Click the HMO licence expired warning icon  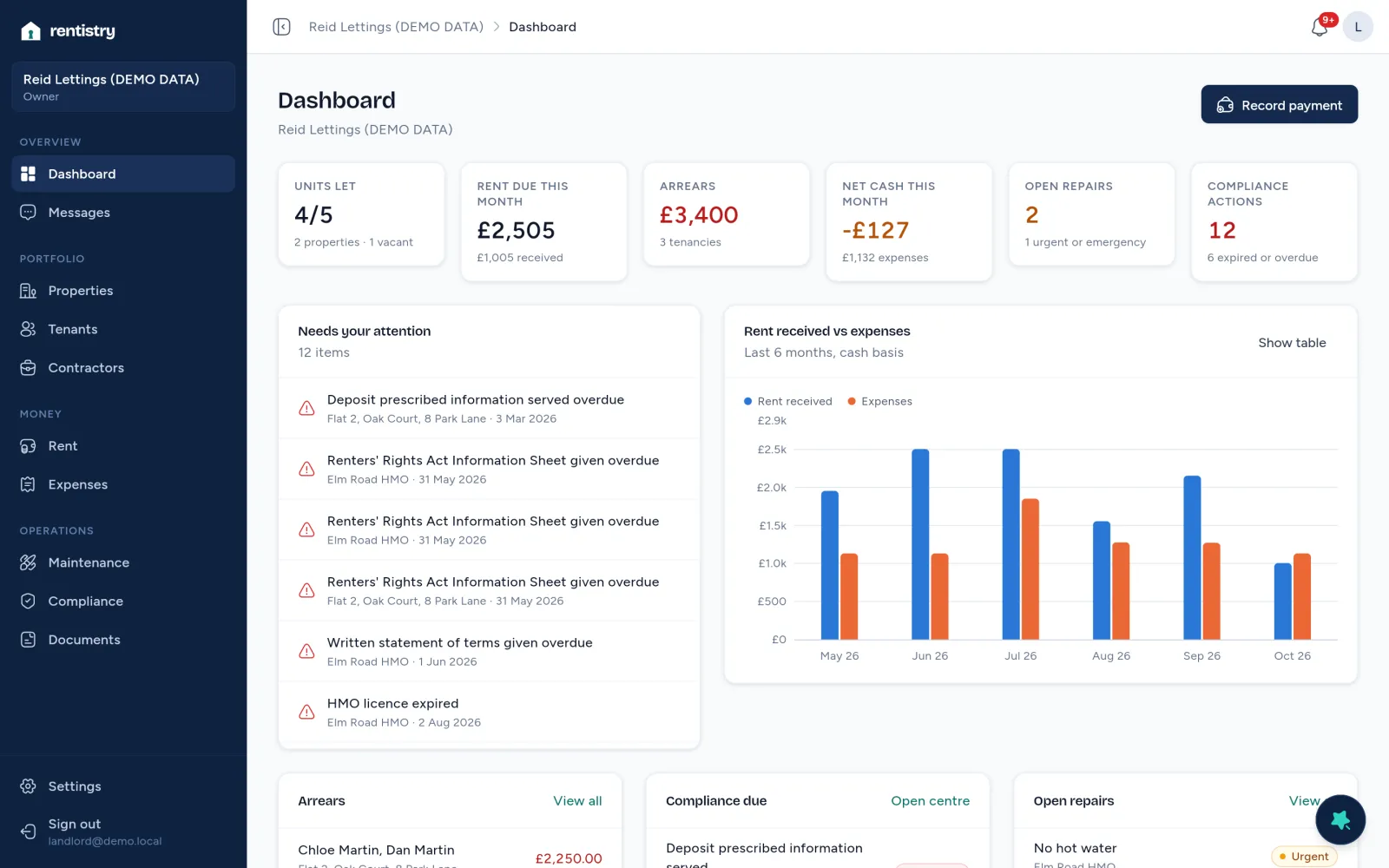tap(306, 712)
